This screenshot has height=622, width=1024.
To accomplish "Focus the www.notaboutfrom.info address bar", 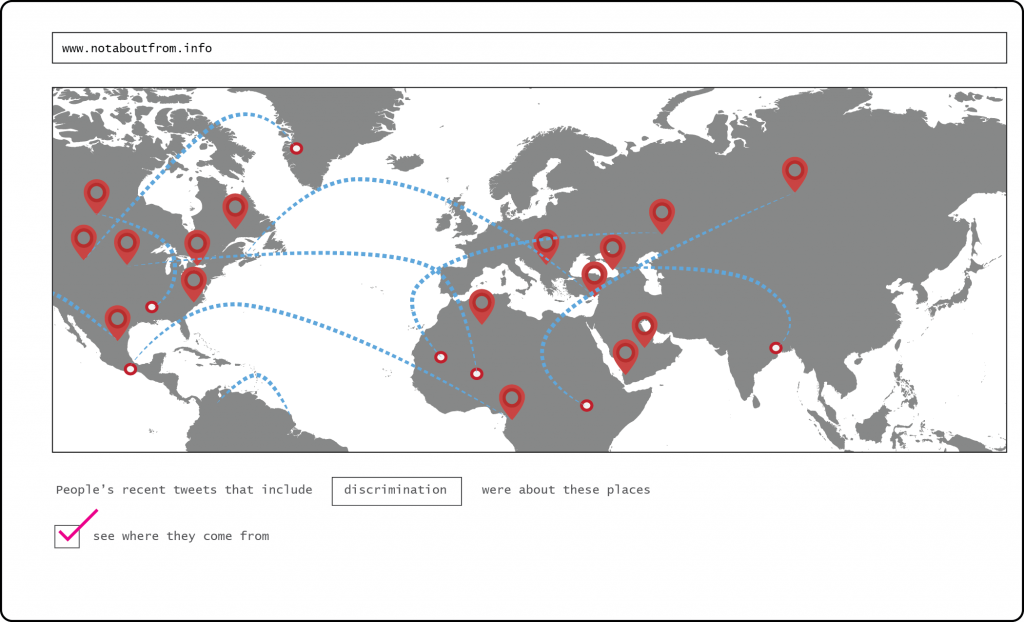I will [x=529, y=48].
